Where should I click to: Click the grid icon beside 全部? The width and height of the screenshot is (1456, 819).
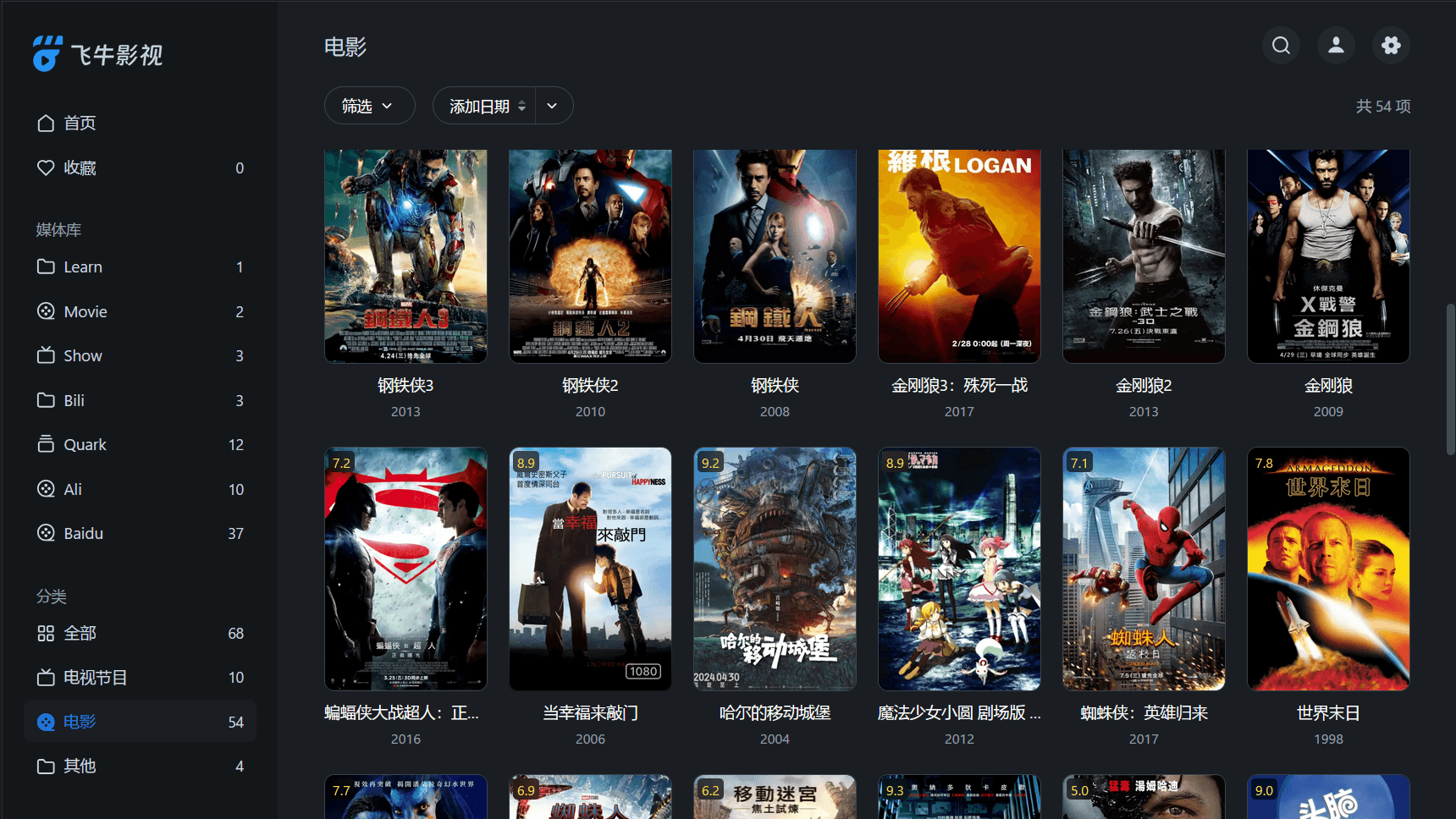tap(46, 633)
